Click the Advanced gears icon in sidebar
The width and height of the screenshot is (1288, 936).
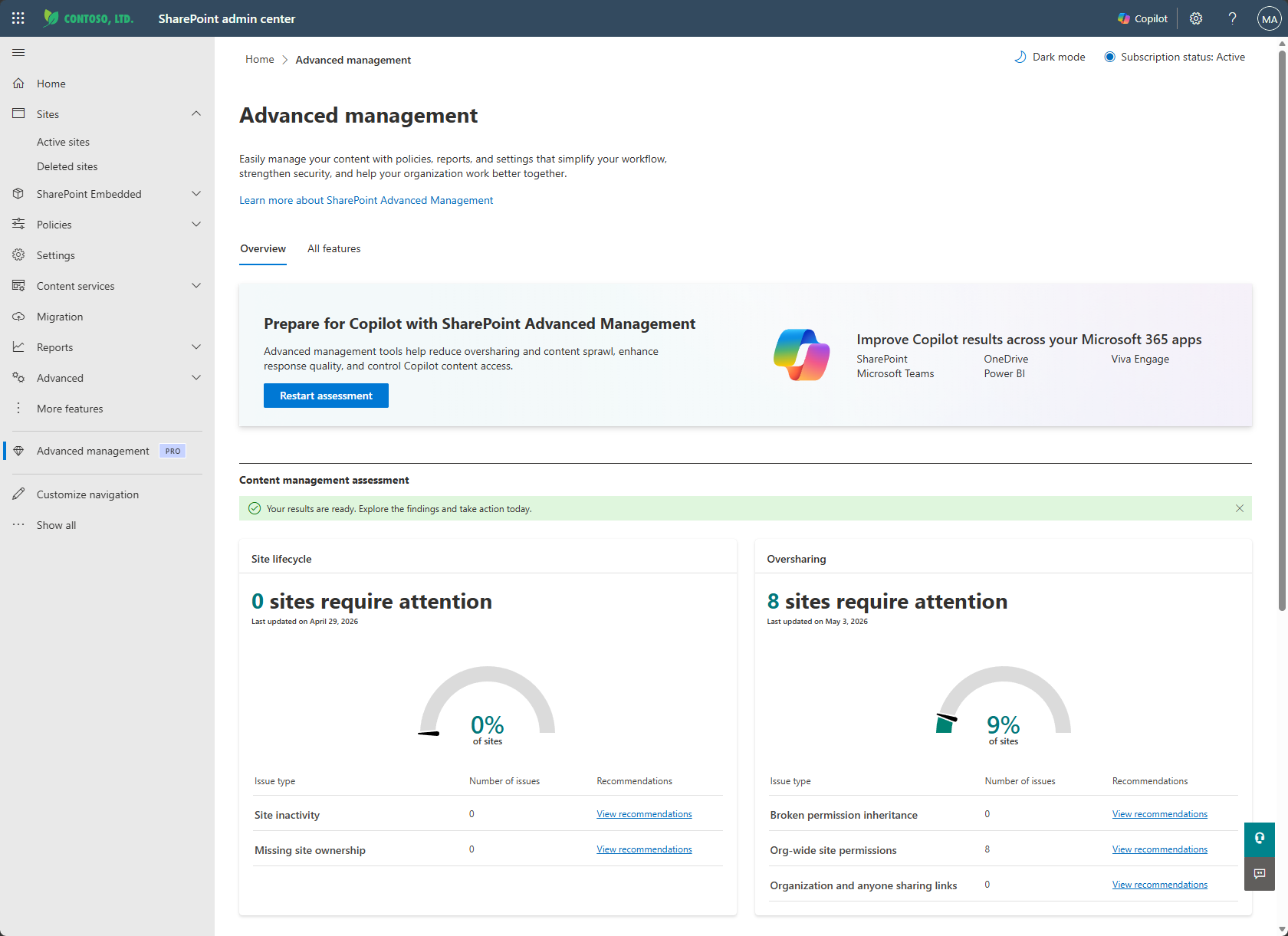[18, 377]
